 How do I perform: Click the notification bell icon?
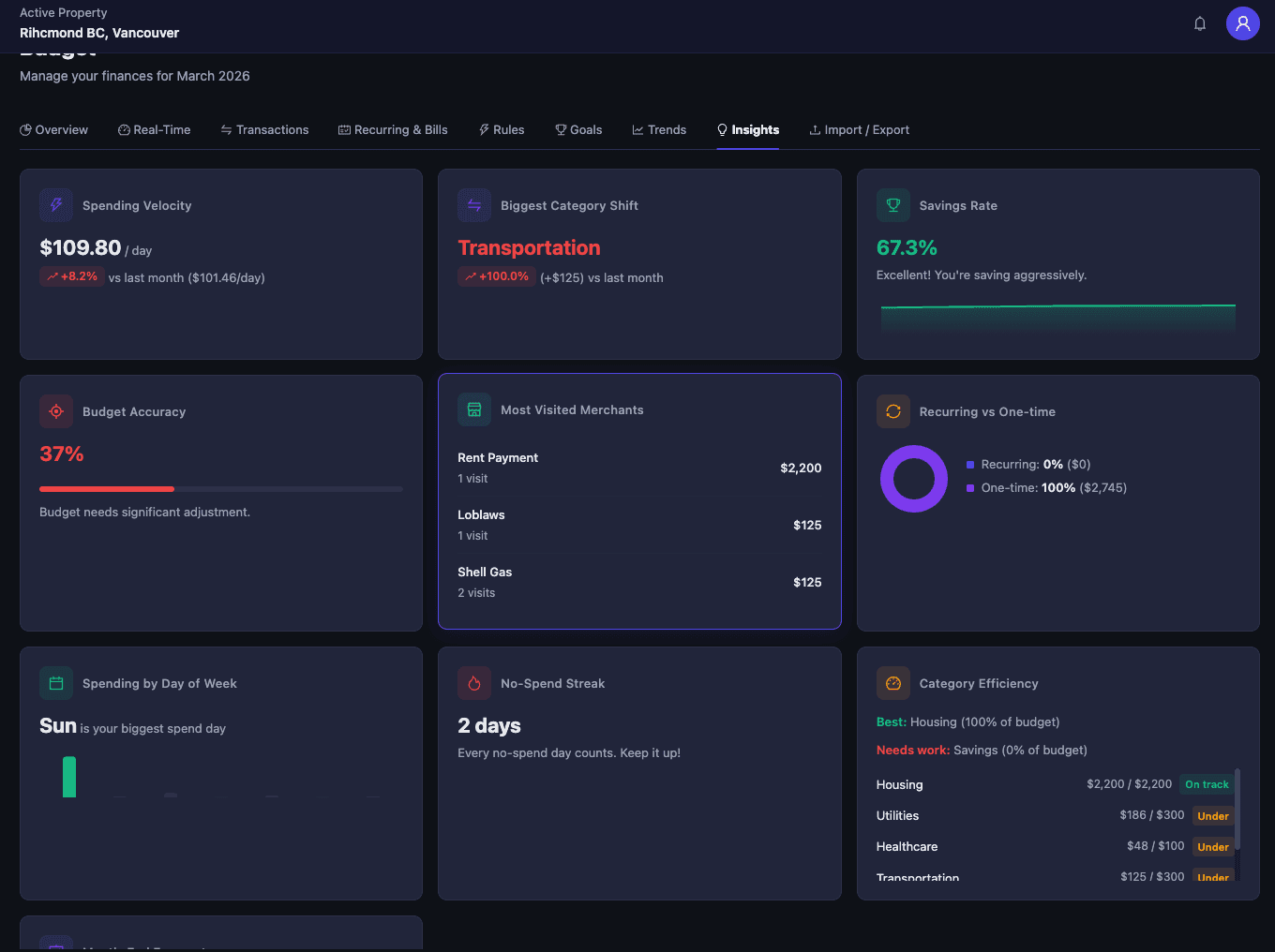[1199, 23]
